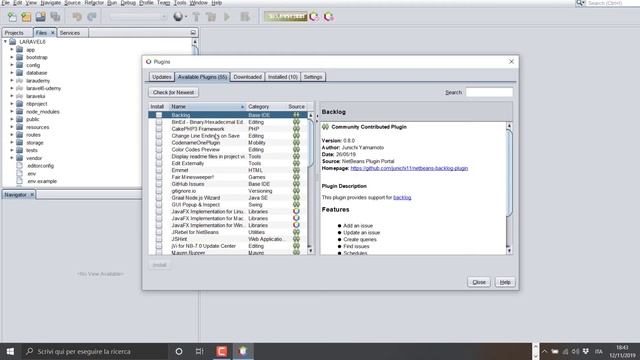Image resolution: width=640 pixels, height=360 pixels.
Task: Expand the vendor folder
Action: [12, 158]
